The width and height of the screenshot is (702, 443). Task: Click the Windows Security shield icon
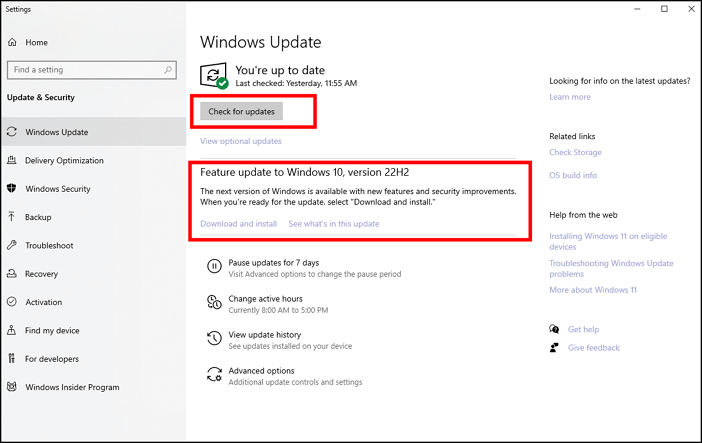(12, 188)
